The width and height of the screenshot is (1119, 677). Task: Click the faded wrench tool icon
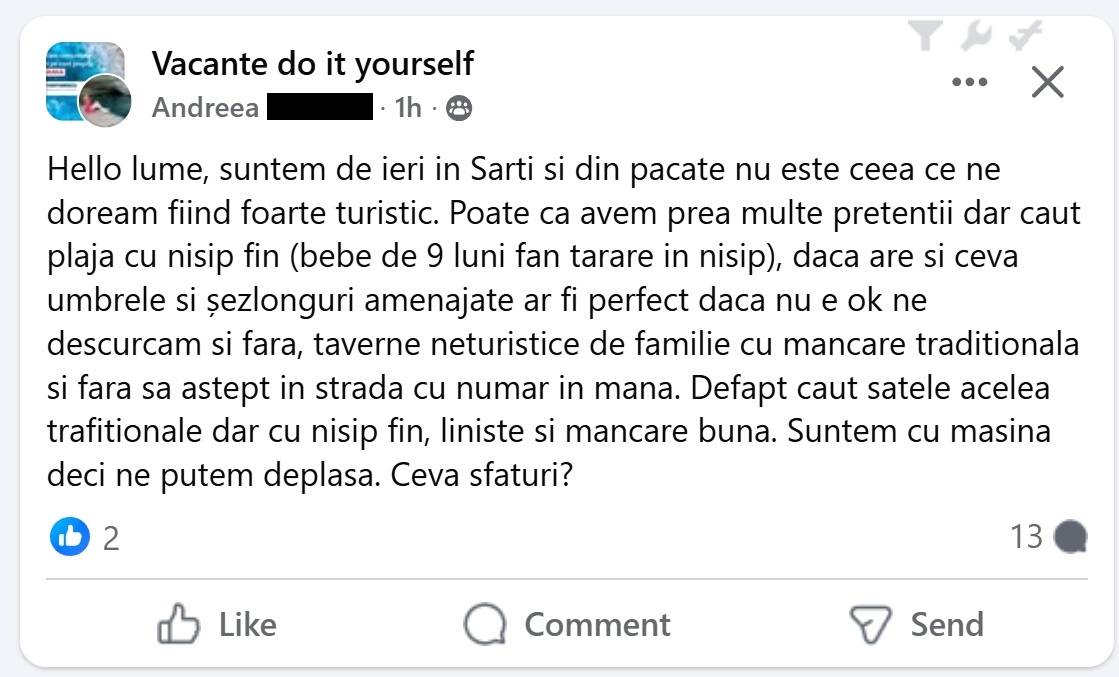pyautogui.click(x=976, y=37)
